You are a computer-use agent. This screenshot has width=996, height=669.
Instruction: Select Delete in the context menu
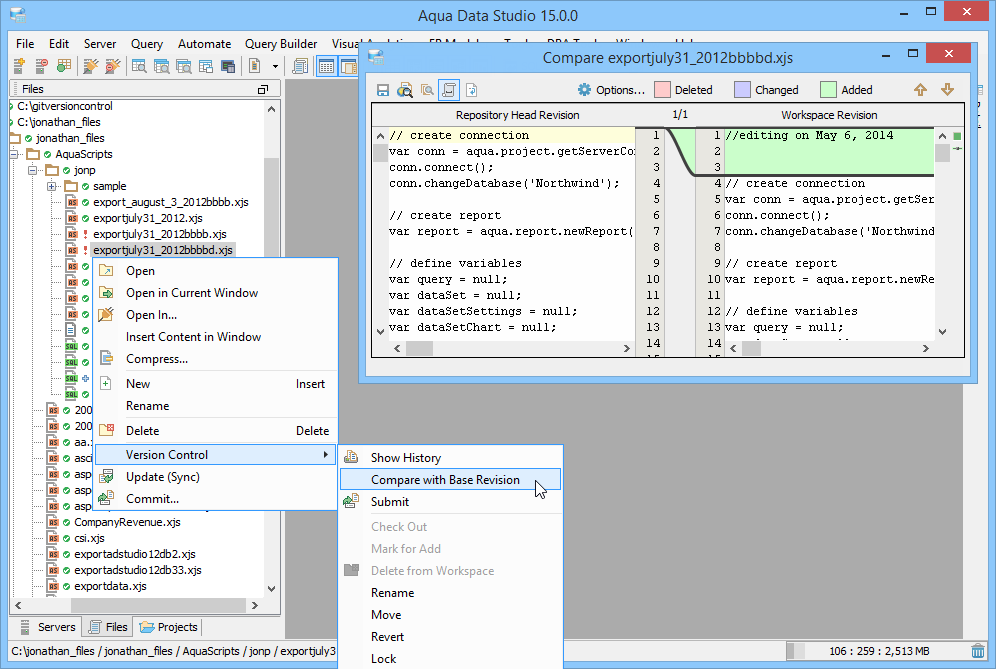(x=216, y=431)
